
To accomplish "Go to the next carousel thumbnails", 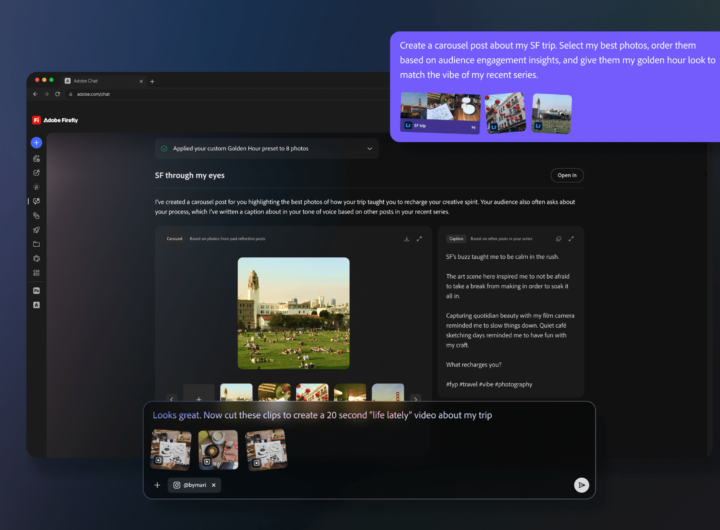I will click(416, 398).
